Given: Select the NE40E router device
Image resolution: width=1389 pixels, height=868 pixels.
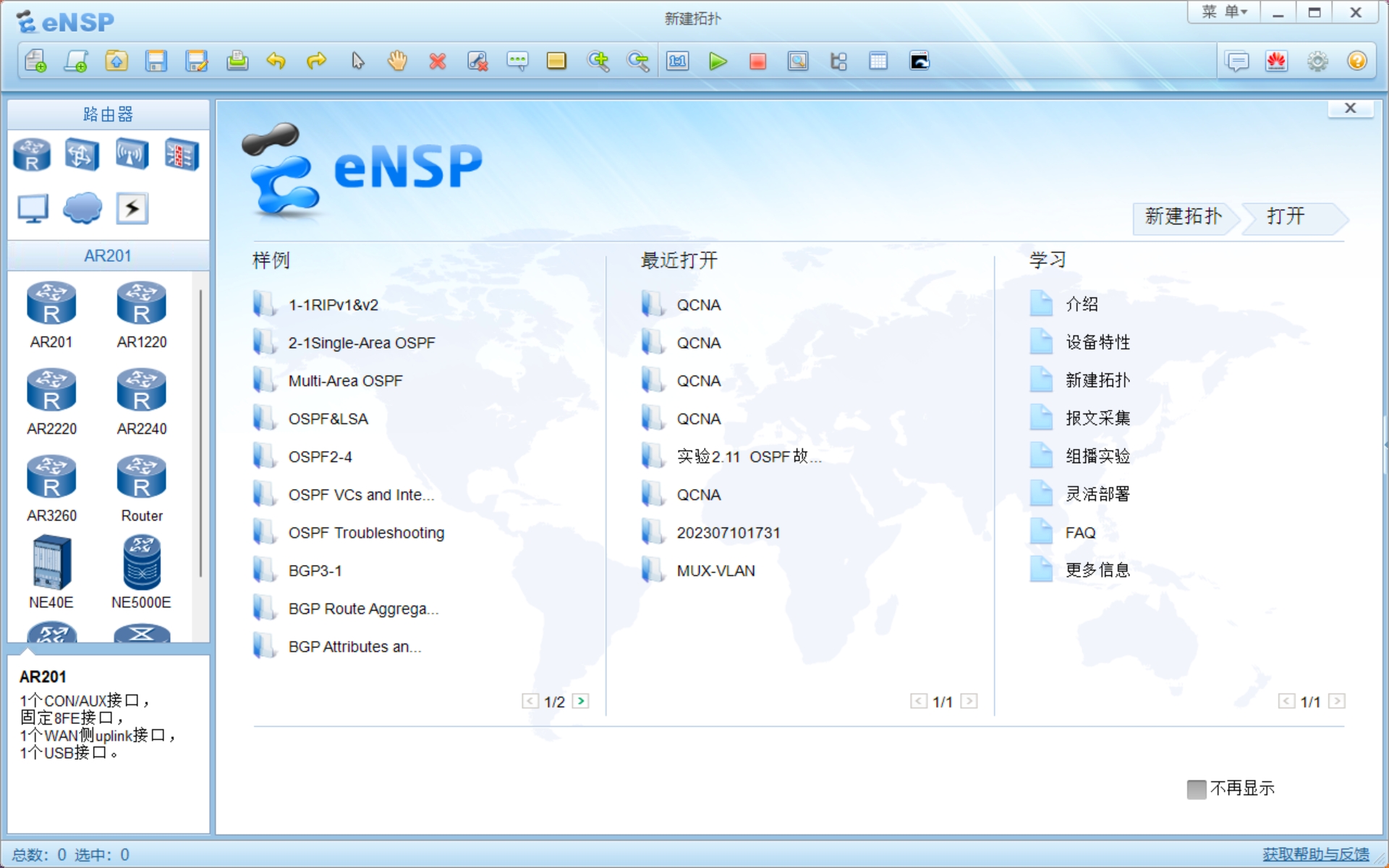Looking at the screenshot, I should click(51, 572).
